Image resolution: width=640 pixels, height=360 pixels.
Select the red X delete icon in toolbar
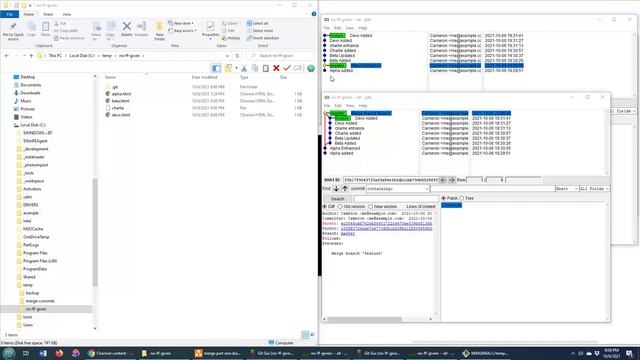[x=276, y=68]
